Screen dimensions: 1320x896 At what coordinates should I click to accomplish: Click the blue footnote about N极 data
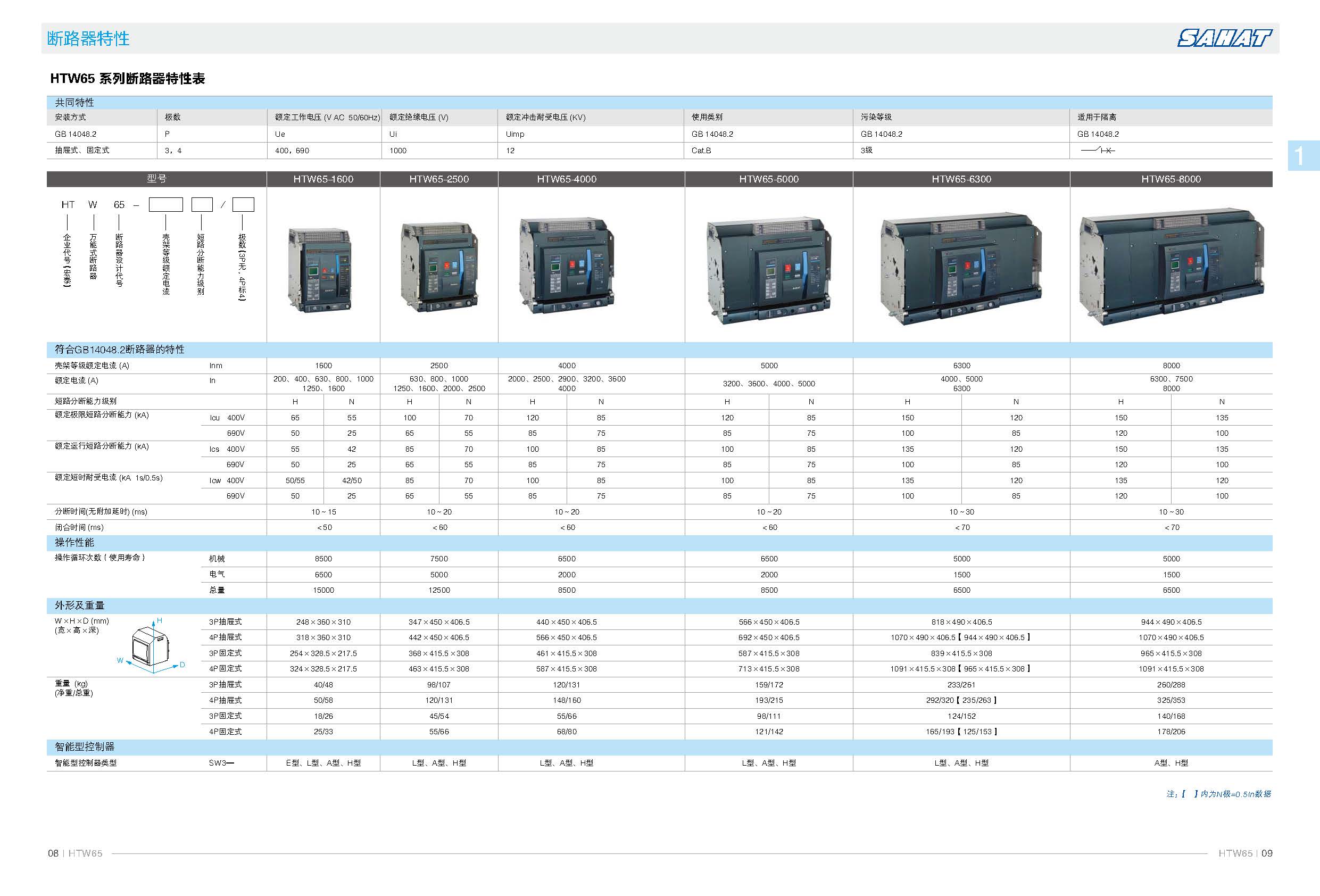click(x=1219, y=794)
